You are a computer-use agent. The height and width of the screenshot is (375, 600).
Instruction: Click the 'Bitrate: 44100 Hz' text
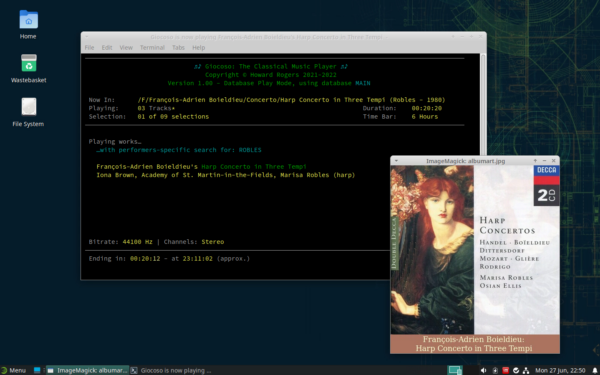120,242
